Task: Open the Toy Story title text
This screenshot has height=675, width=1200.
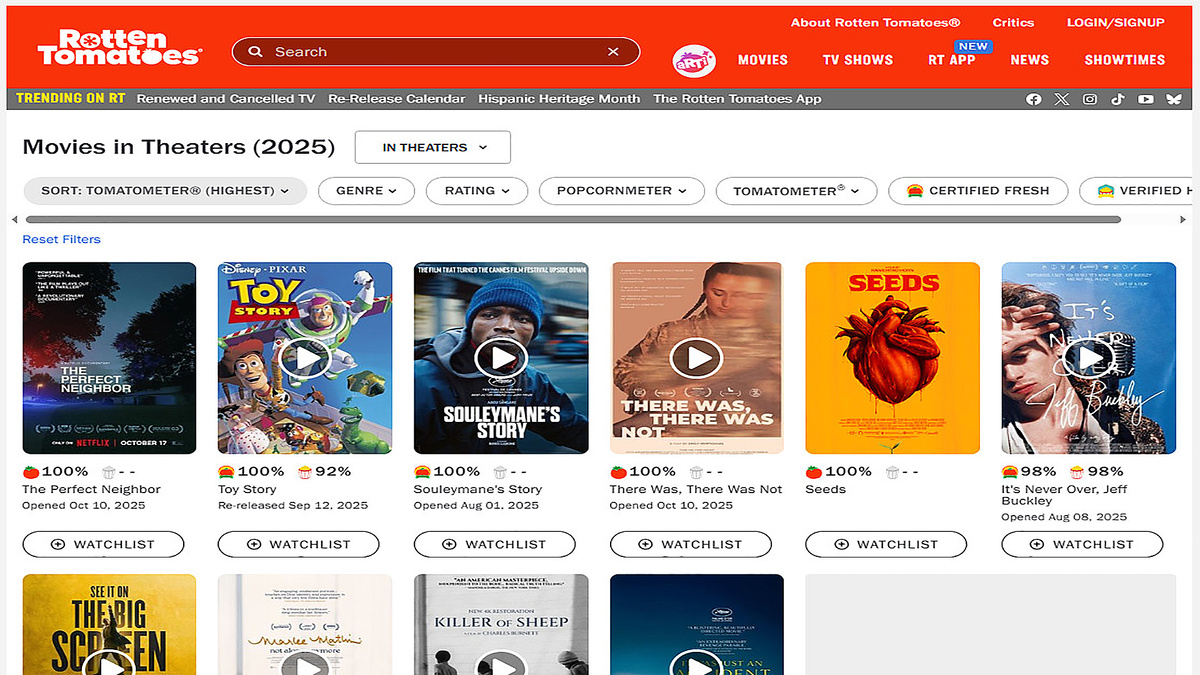Action: click(247, 490)
